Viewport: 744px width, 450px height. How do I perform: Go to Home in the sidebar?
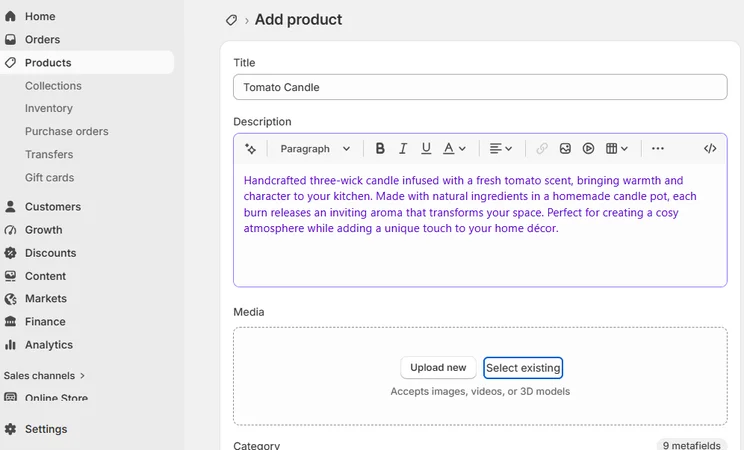point(40,16)
